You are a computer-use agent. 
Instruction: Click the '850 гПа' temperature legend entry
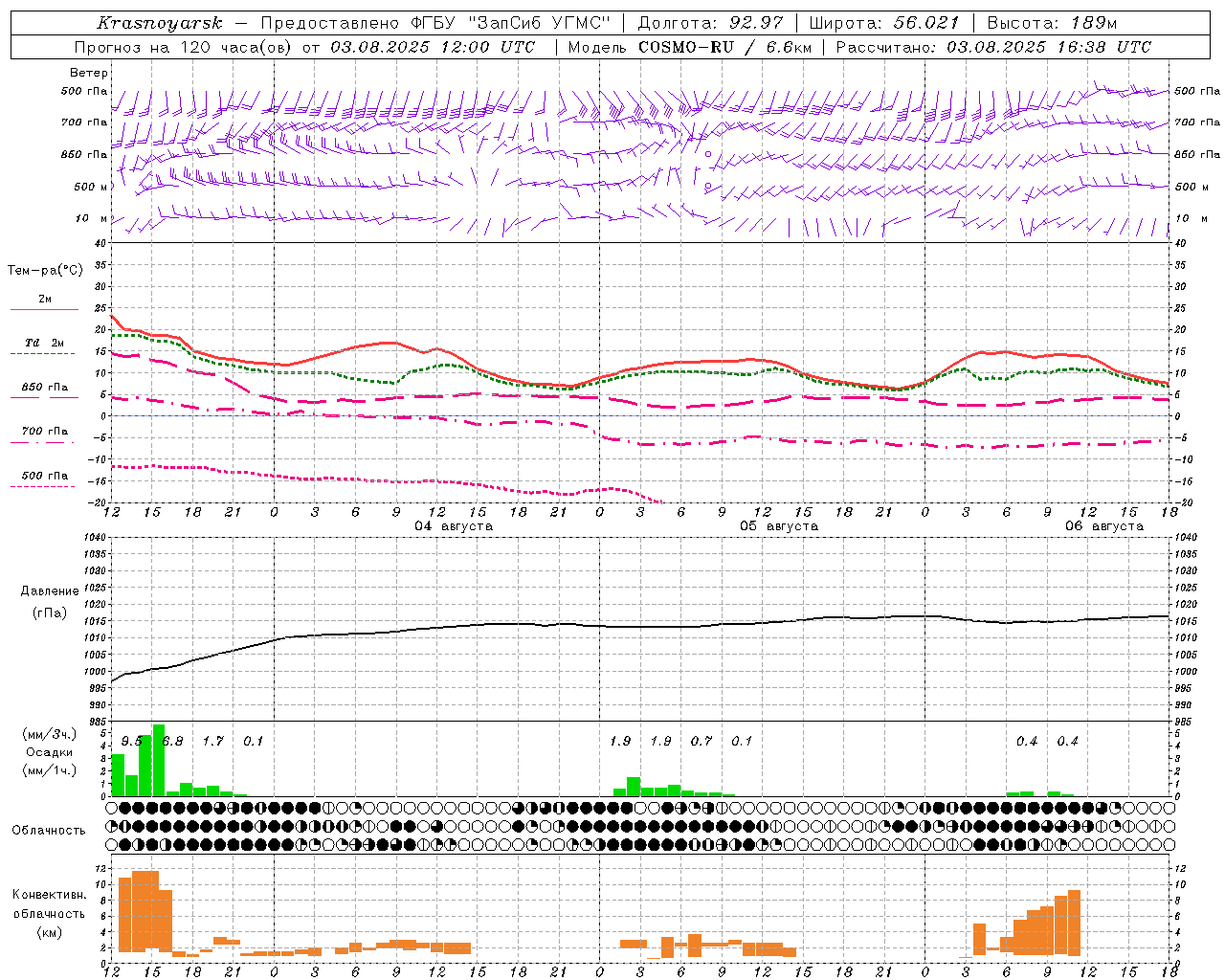pyautogui.click(x=45, y=388)
